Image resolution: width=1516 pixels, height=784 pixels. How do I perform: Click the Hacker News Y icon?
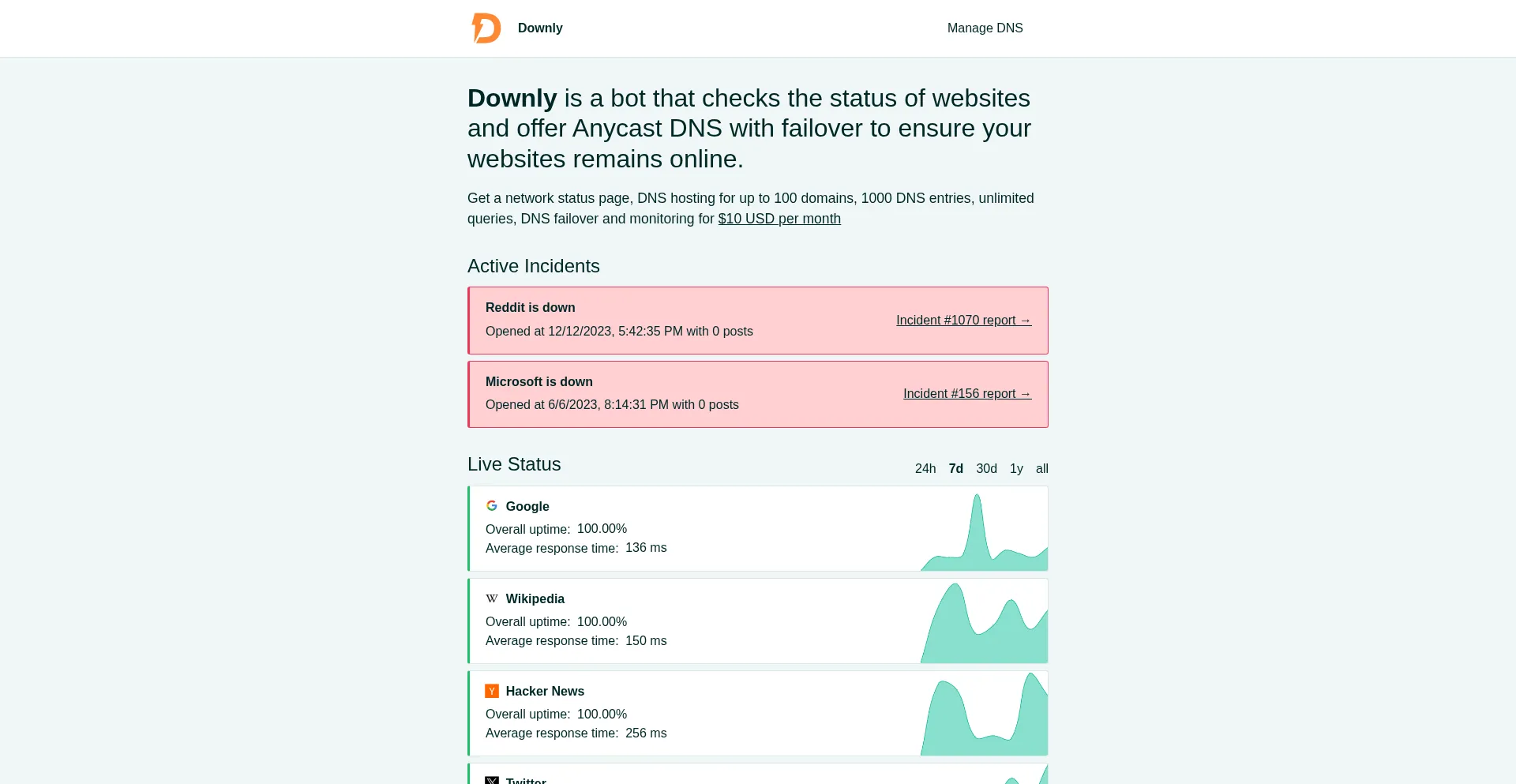point(492,691)
